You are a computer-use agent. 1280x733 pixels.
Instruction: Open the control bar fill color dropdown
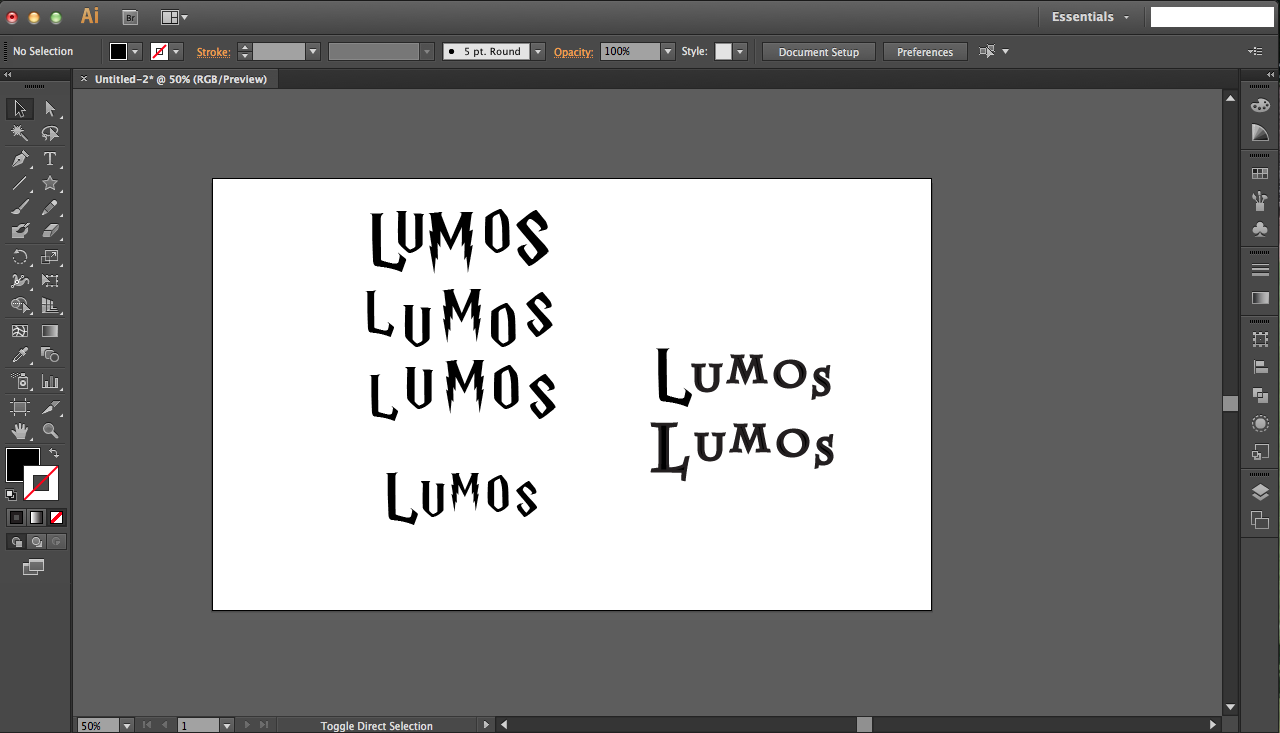[136, 51]
